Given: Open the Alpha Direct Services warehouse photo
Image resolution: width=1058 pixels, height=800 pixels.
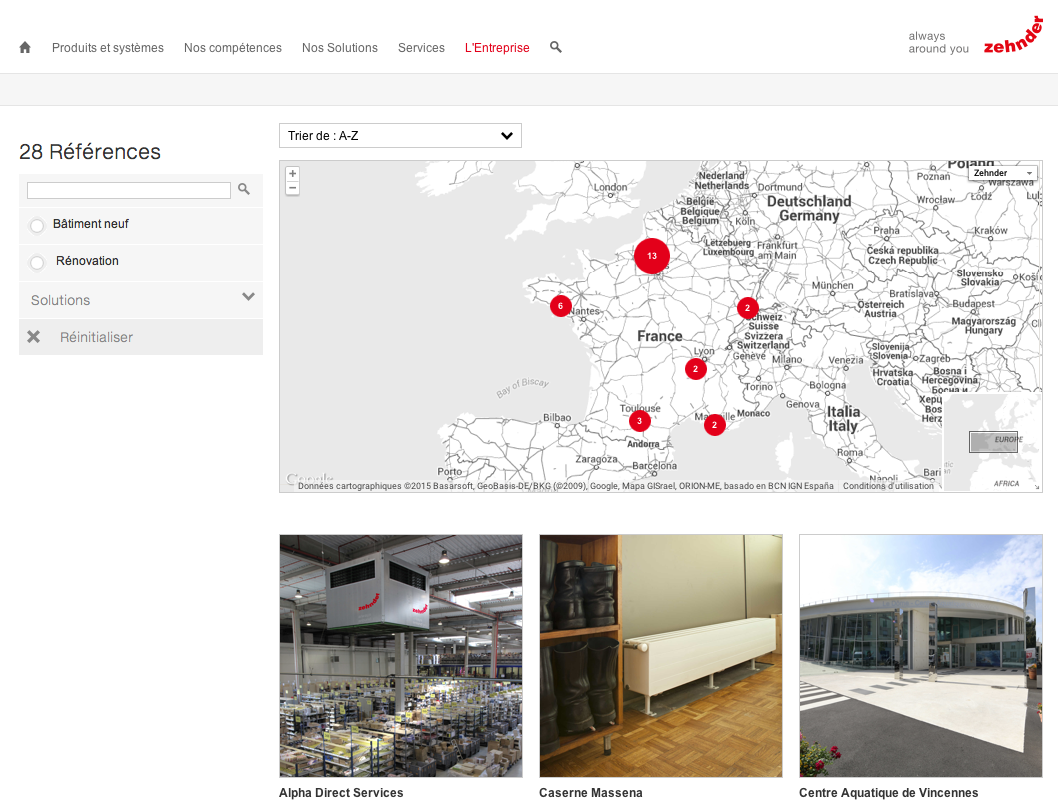Looking at the screenshot, I should 401,656.
